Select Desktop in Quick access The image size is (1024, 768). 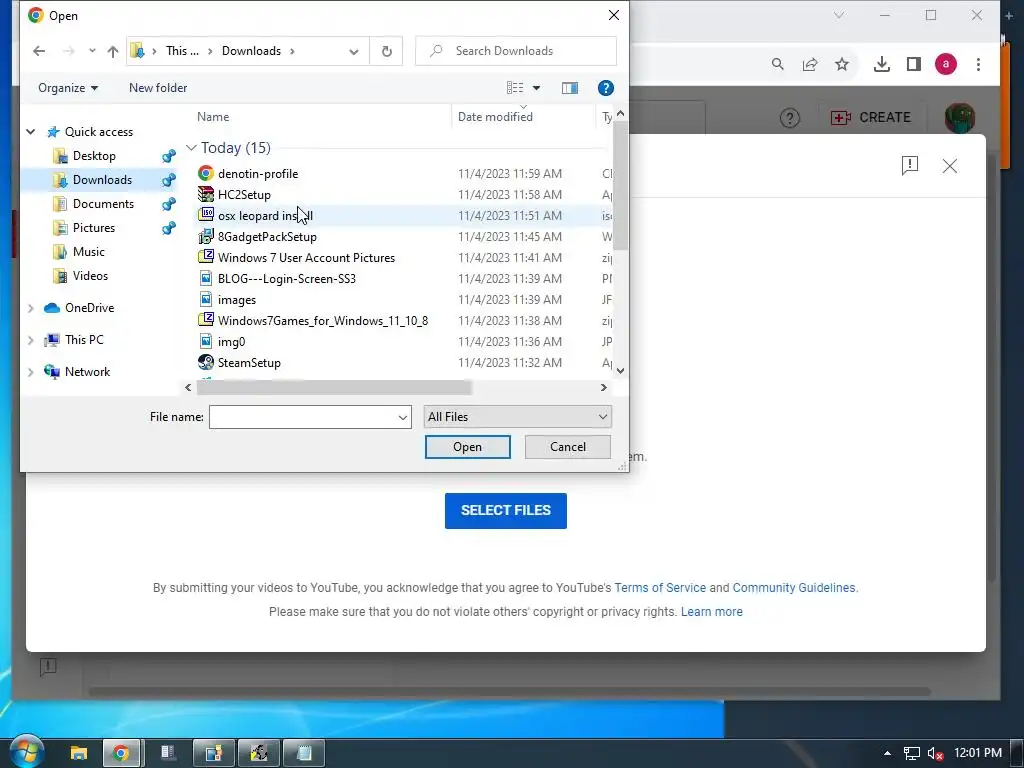[94, 156]
